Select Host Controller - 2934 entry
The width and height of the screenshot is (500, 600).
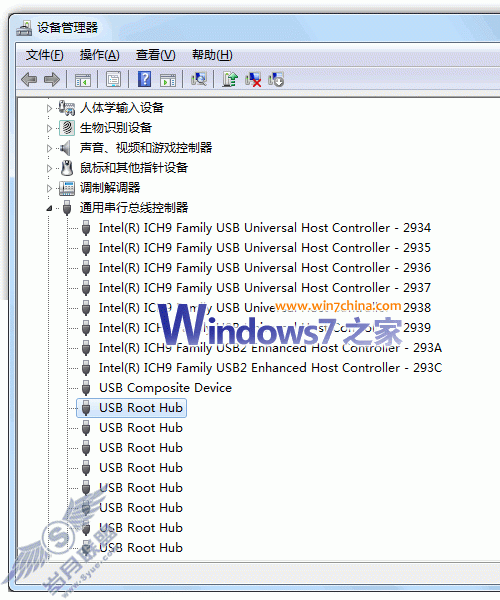(x=265, y=228)
